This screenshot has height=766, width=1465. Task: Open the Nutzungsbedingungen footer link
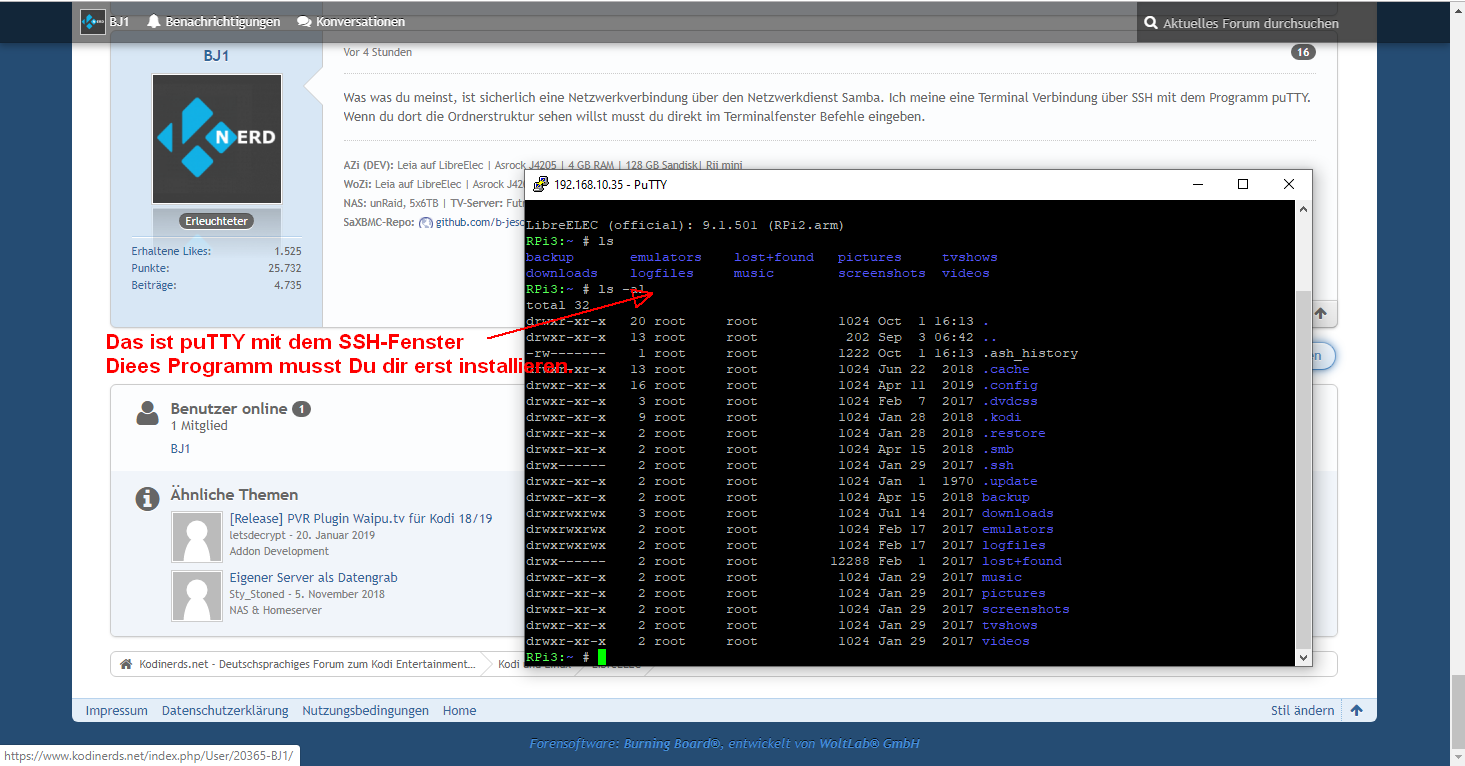366,710
